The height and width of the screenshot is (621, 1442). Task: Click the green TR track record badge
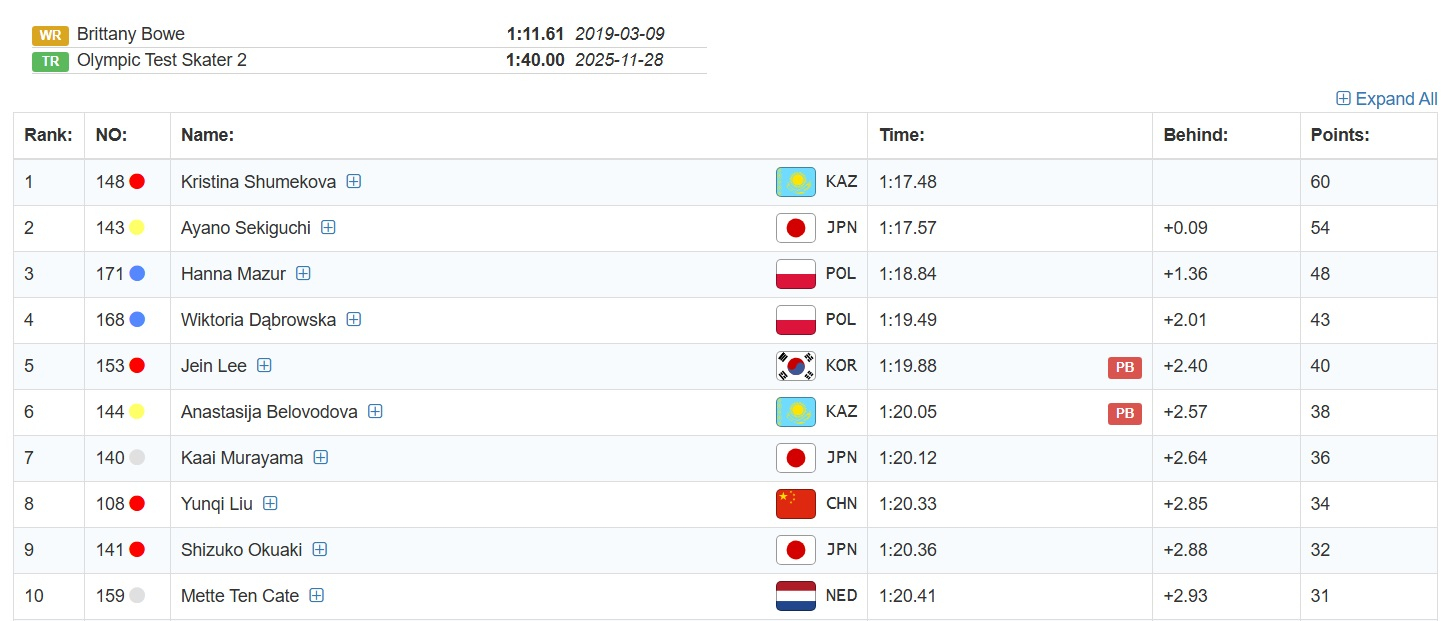pyautogui.click(x=50, y=61)
